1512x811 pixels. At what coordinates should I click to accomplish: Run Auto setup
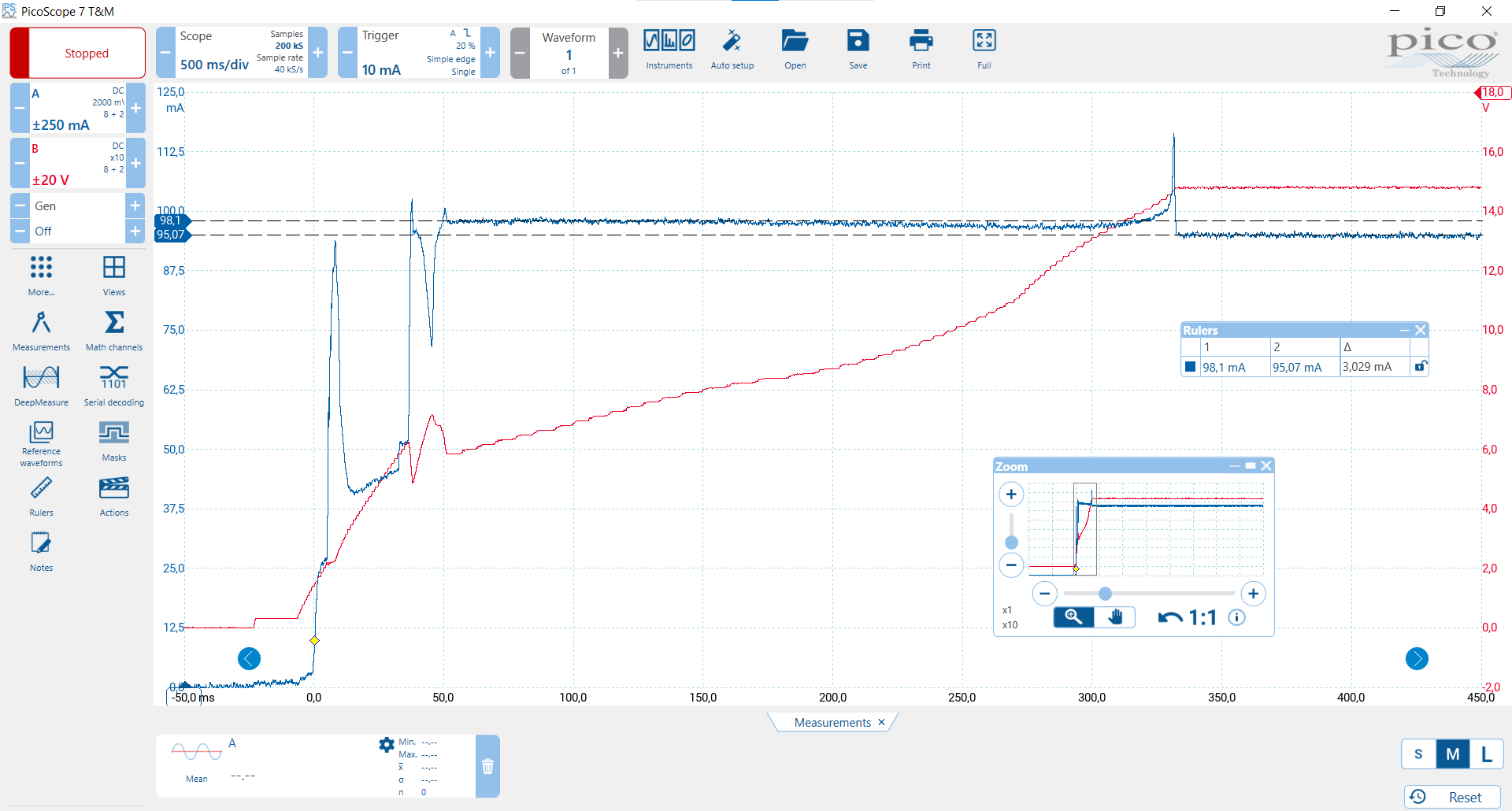coord(732,49)
